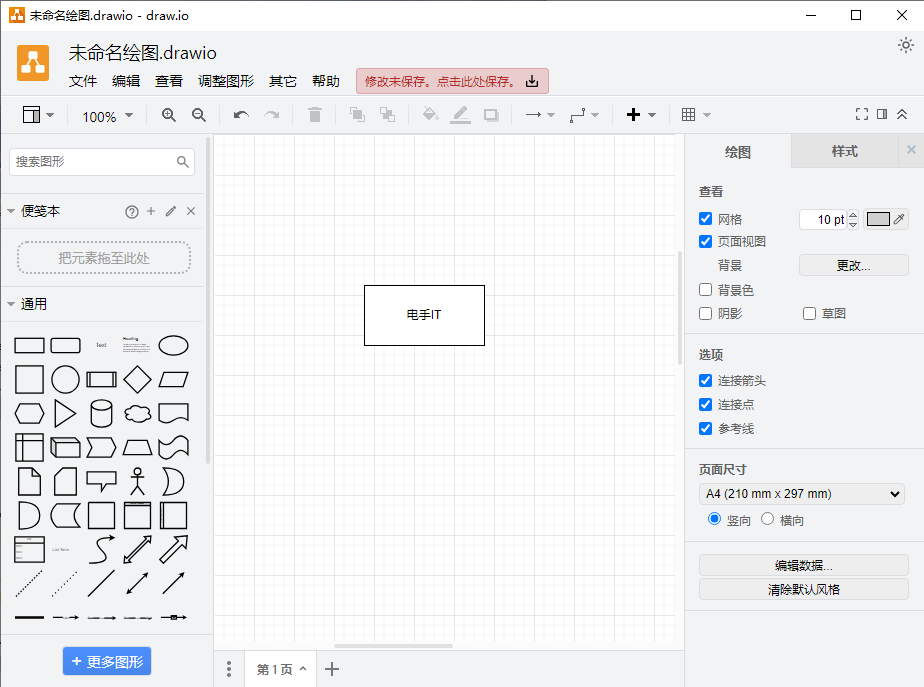The height and width of the screenshot is (687, 924).
Task: Select the actor stick-figure shape
Action: tap(137, 481)
